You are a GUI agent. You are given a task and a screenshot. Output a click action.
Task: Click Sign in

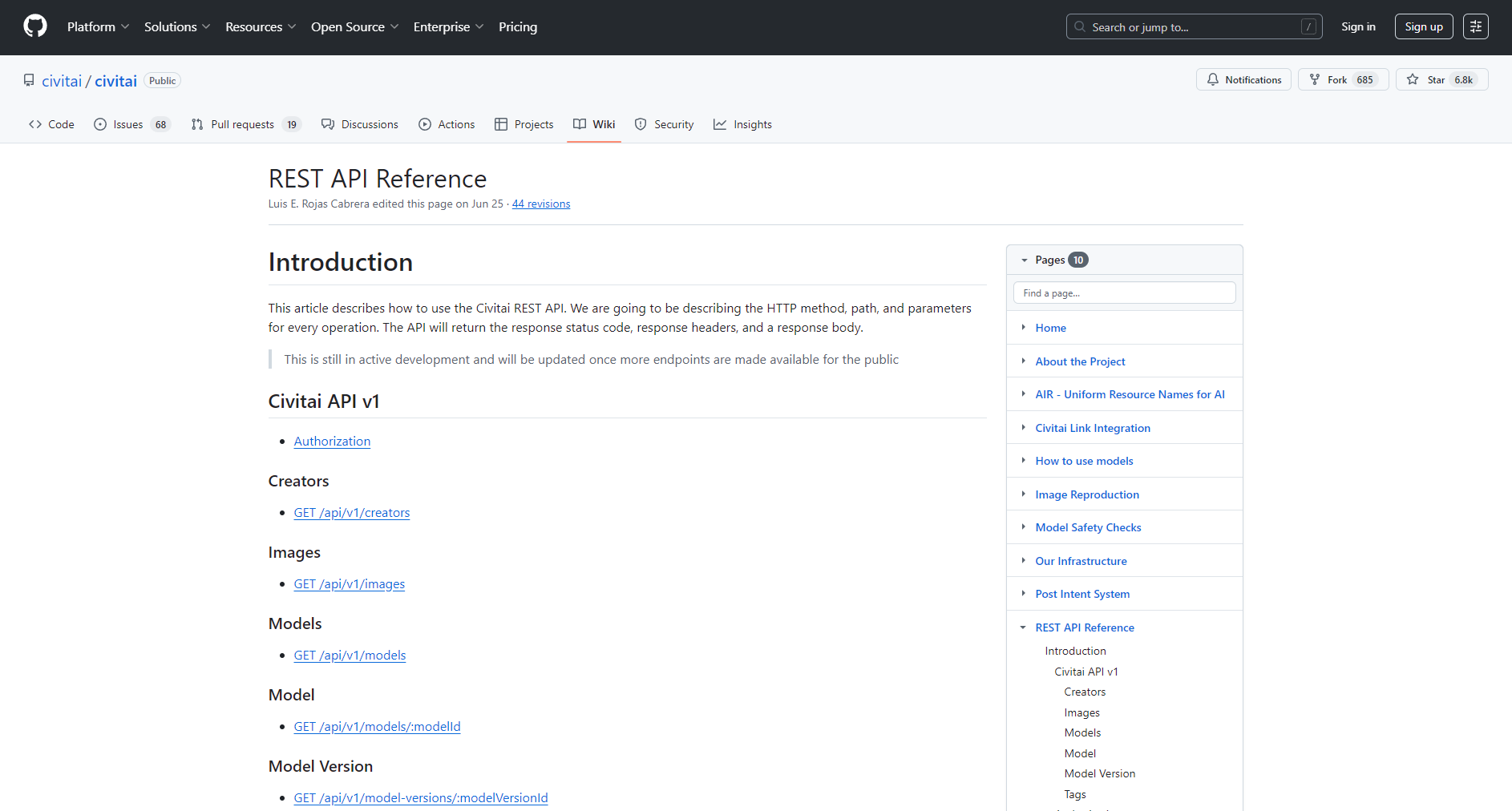pos(1358,26)
